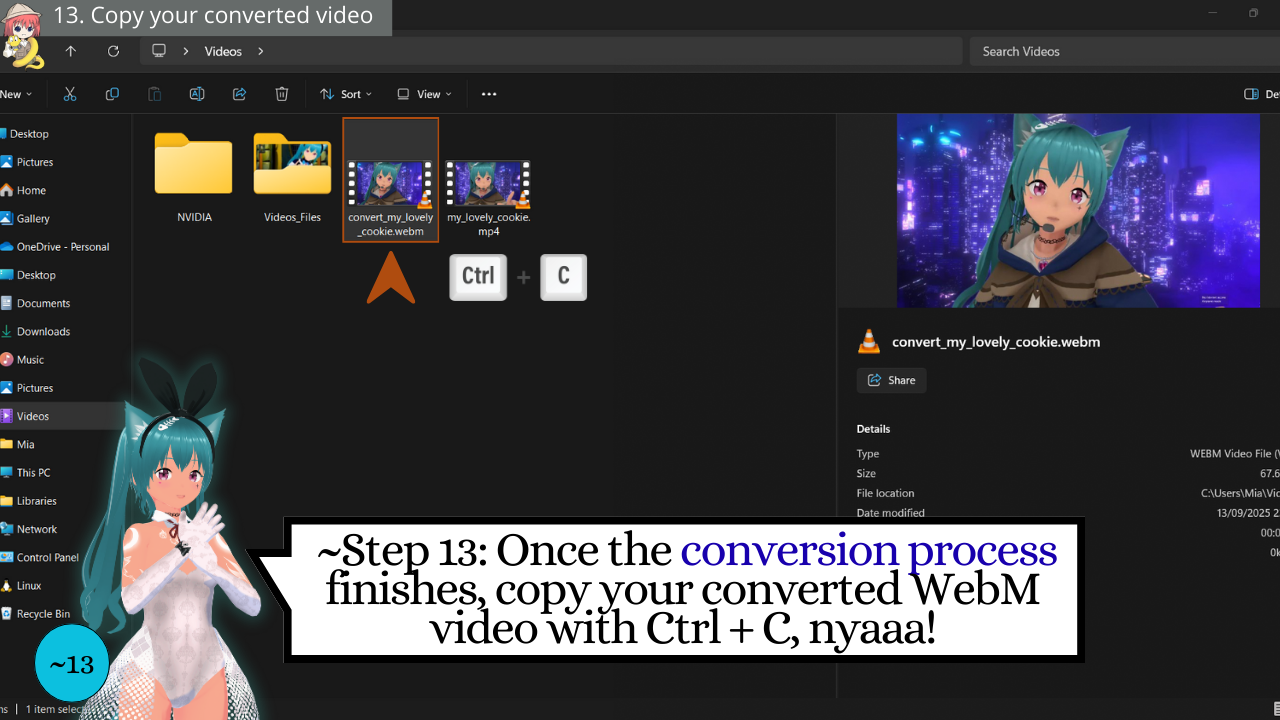
Task: Click the Details heading text
Action: pos(873,429)
